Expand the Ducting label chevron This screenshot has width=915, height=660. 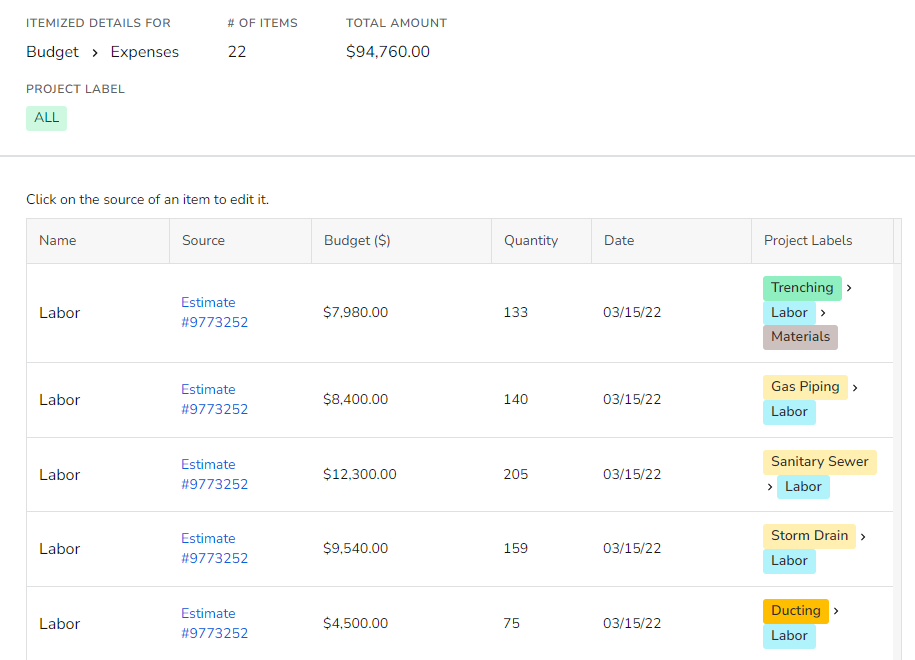(835, 610)
